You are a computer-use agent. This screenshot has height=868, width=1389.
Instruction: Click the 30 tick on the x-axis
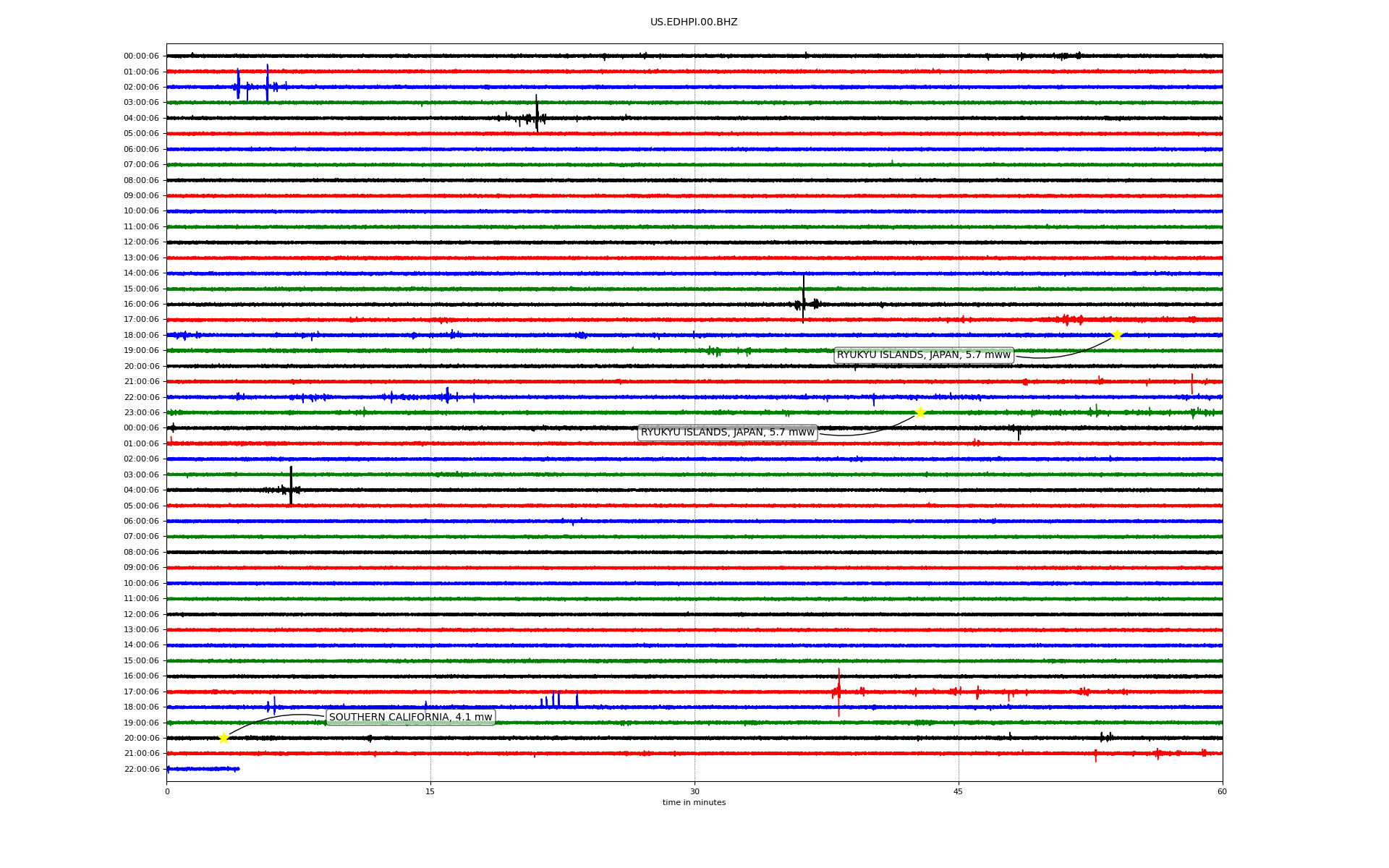[694, 791]
